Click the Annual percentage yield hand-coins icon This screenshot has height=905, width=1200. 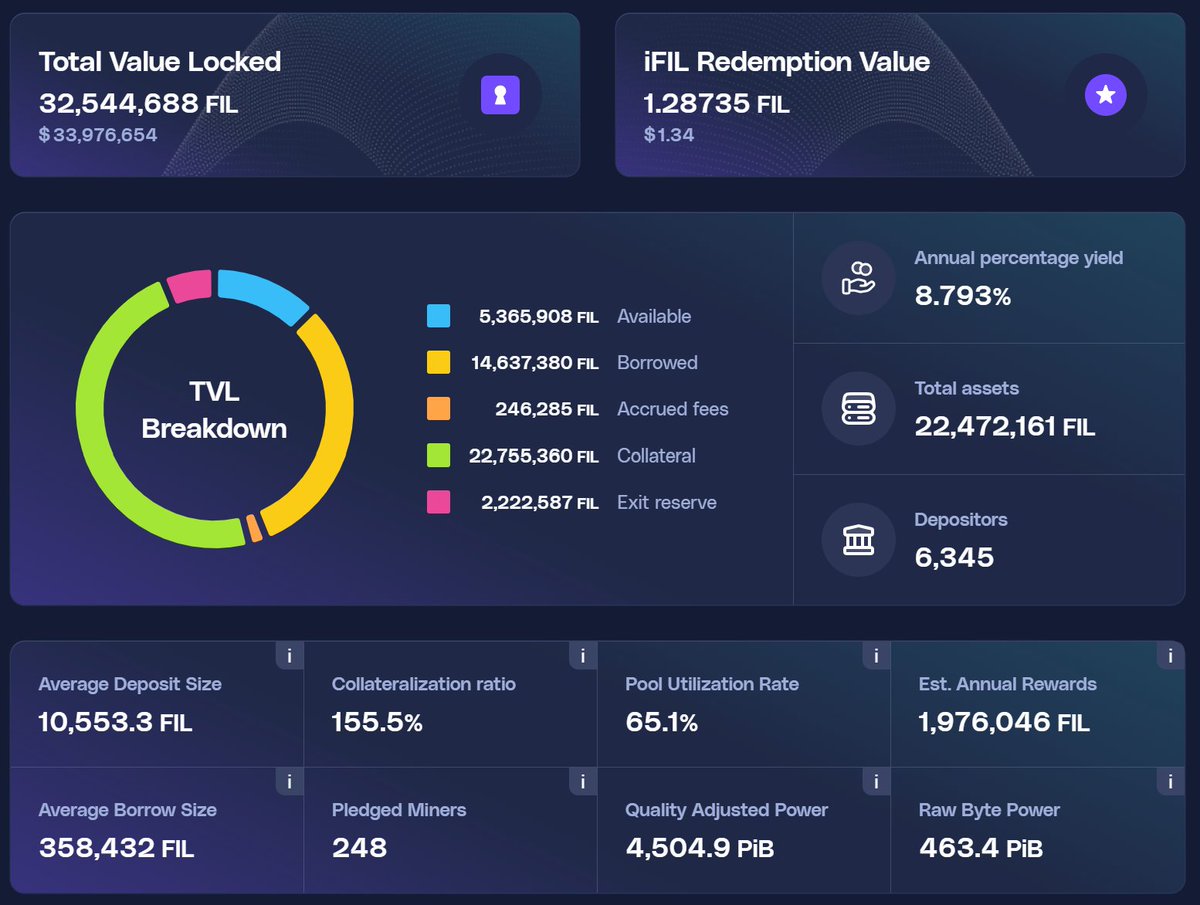coord(858,278)
